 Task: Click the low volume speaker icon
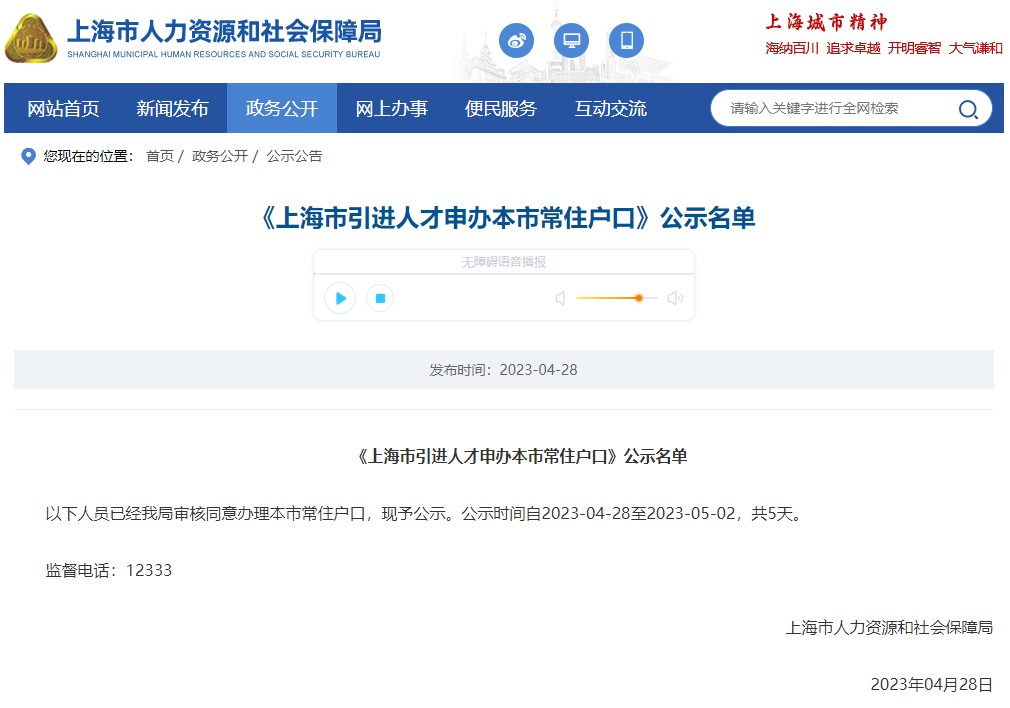point(560,298)
